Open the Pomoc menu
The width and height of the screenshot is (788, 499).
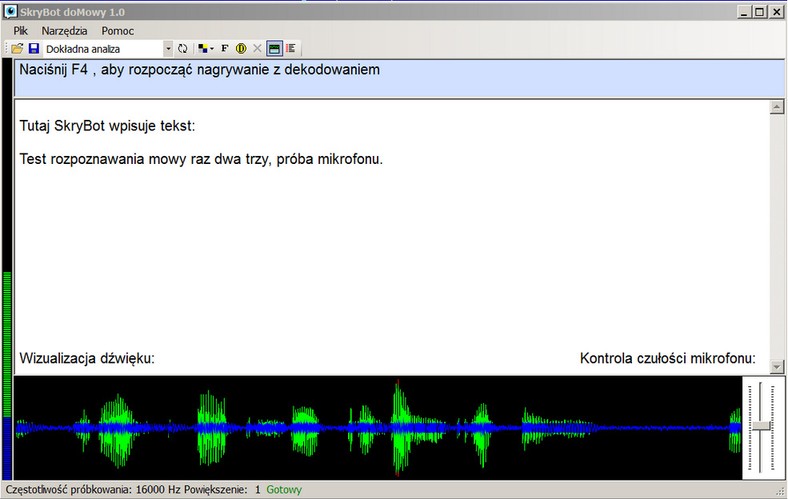pyautogui.click(x=118, y=31)
